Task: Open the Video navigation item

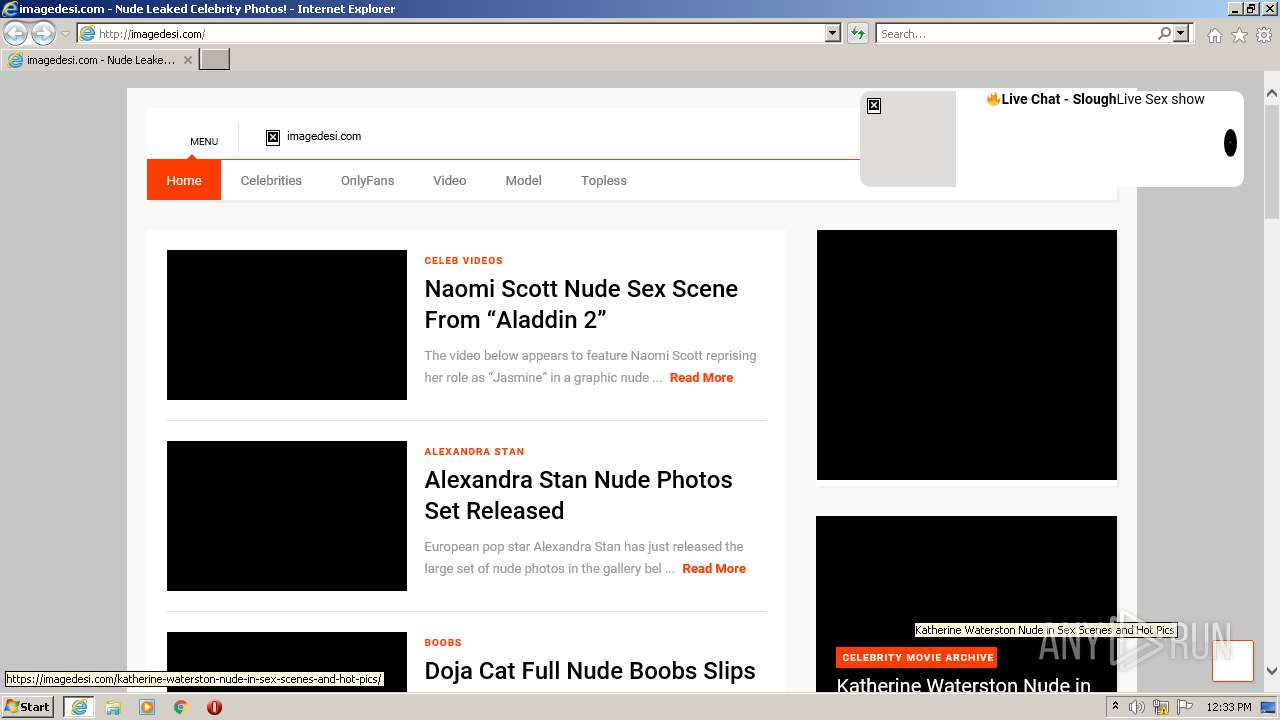Action: click(449, 180)
